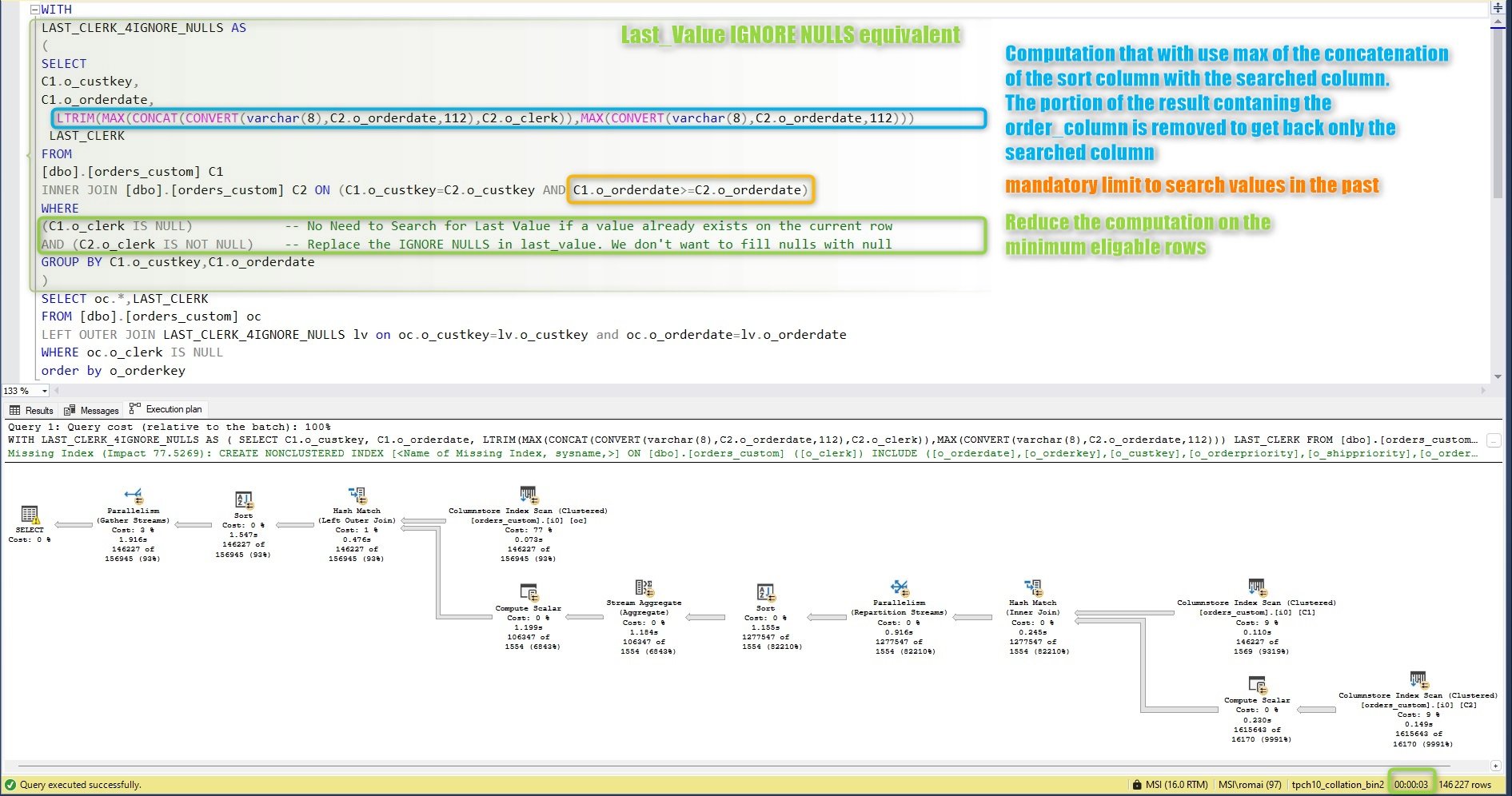1512x796 pixels.
Task: Click the Hash Match (Left Outer Join) icon
Action: pos(357,496)
